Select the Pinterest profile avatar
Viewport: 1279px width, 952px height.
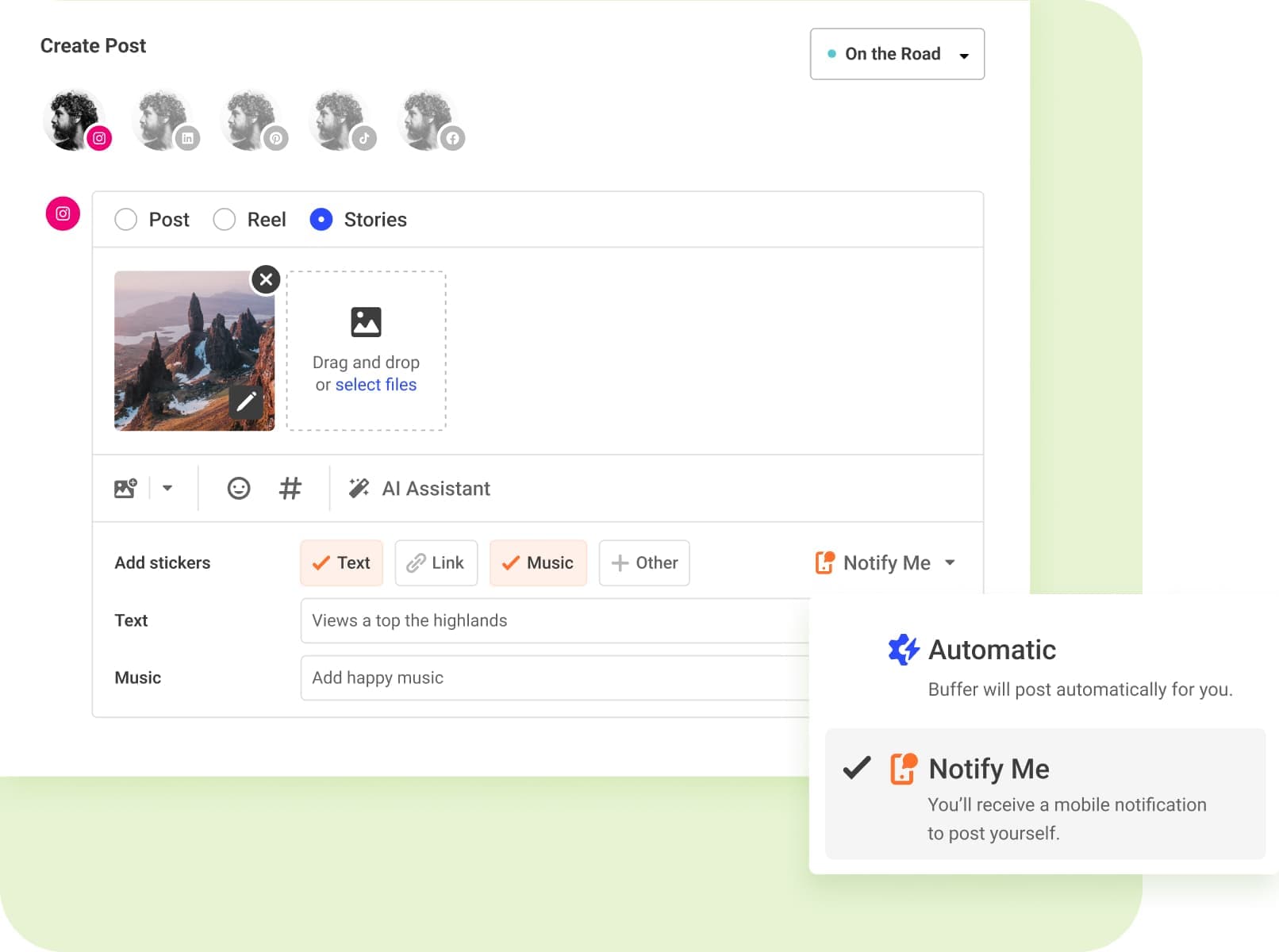click(252, 120)
